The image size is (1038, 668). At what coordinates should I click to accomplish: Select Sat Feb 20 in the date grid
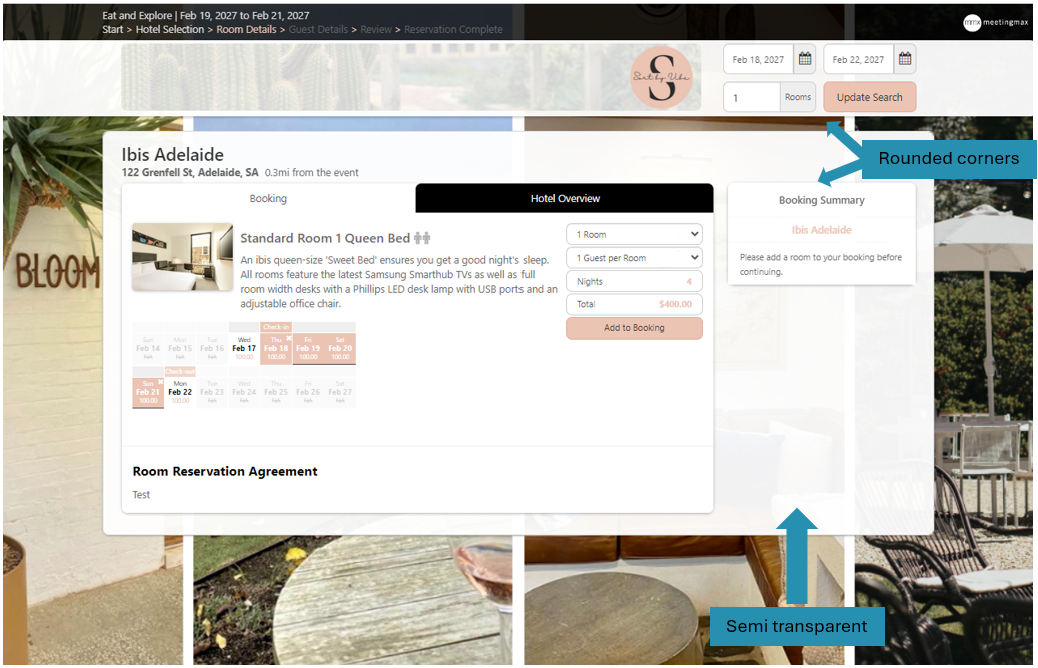point(340,348)
